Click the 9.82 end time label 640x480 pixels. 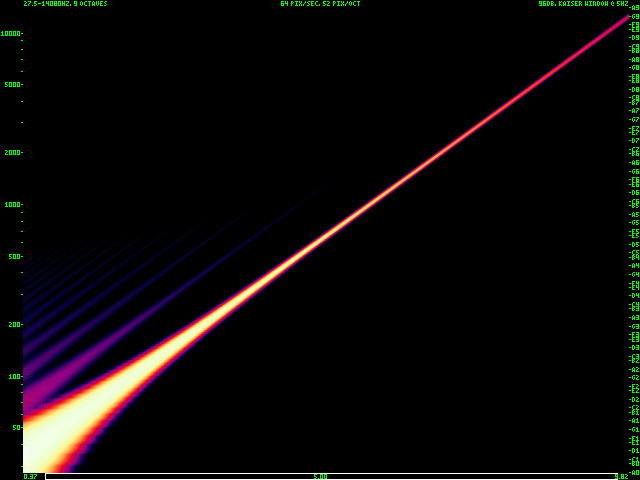click(x=621, y=477)
